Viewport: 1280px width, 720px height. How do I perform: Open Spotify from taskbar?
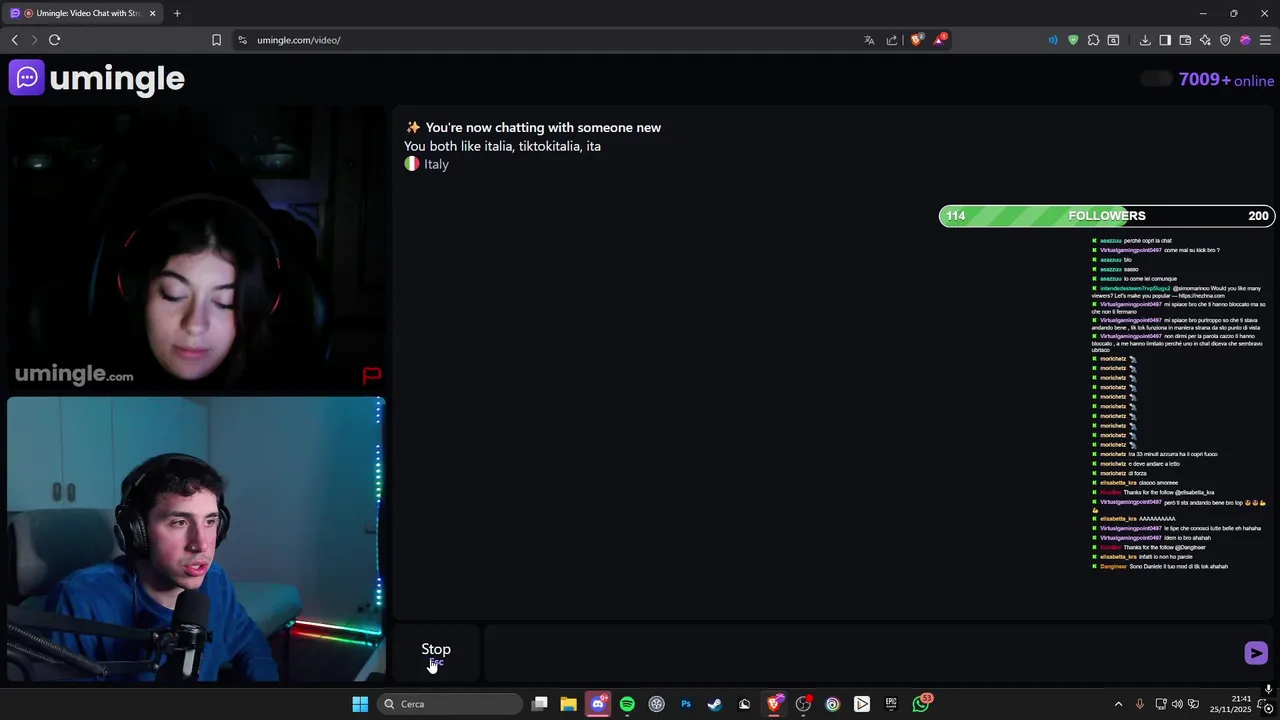(627, 704)
